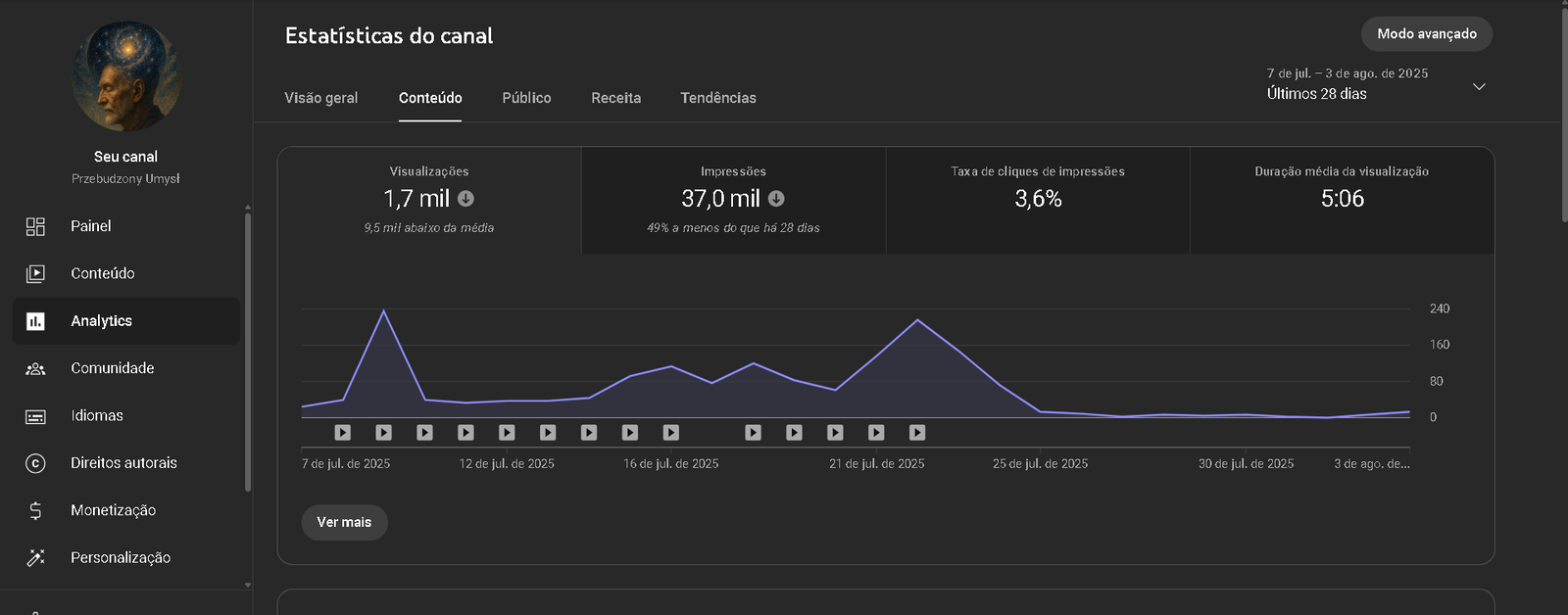This screenshot has height=615, width=1568.
Task: Click the 25 de jul. de 2025 axis label
Action: pyautogui.click(x=1041, y=464)
